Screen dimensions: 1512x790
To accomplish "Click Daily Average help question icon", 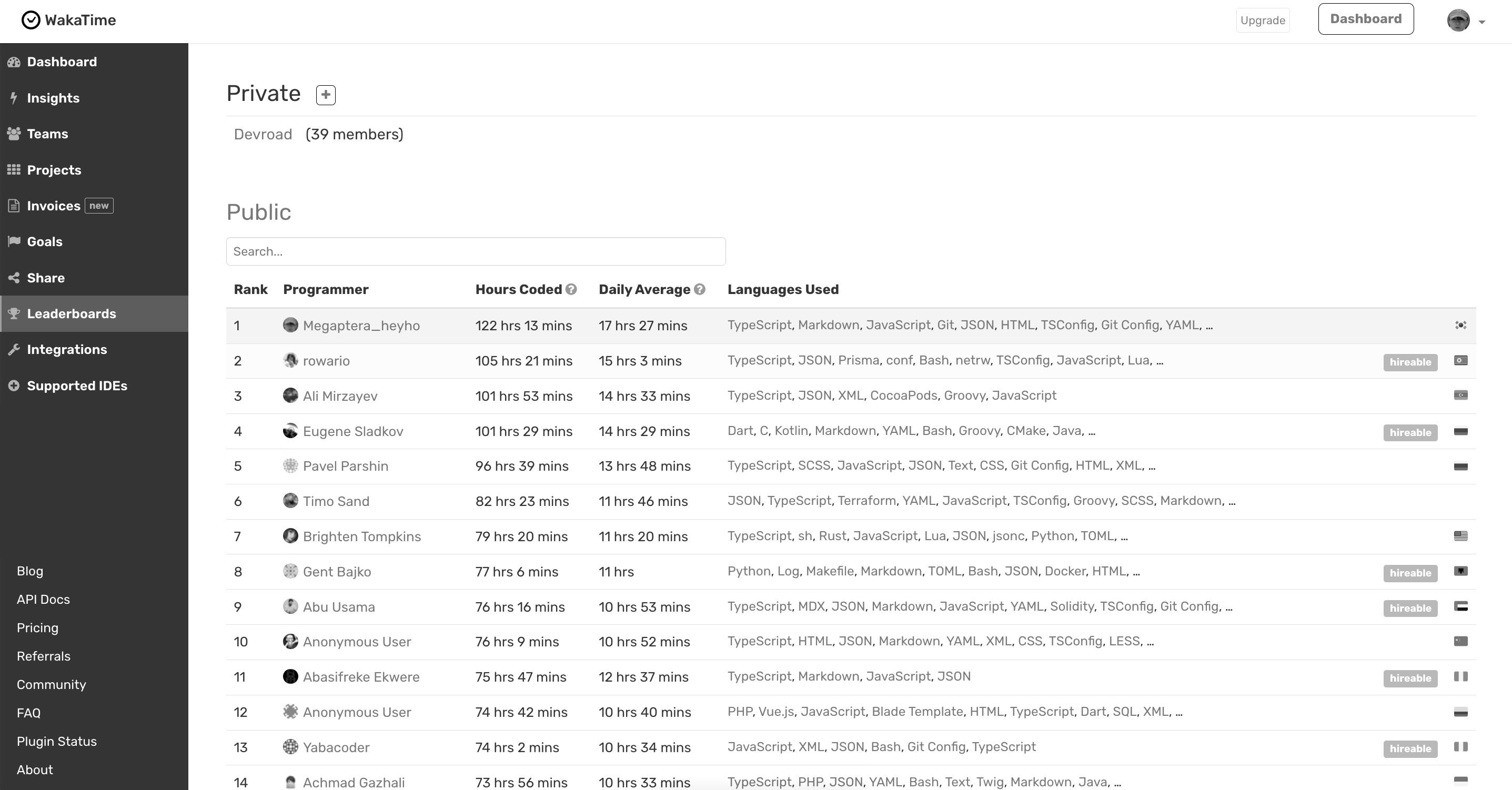I will point(700,289).
